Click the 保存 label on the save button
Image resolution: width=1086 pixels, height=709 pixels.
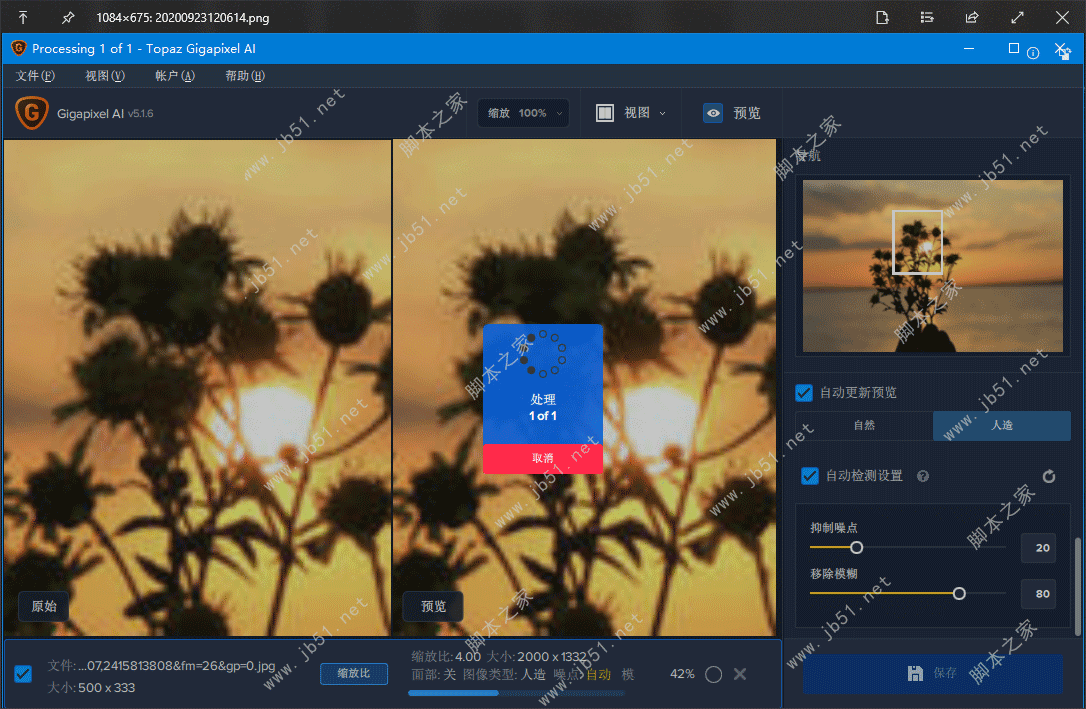[x=945, y=673]
